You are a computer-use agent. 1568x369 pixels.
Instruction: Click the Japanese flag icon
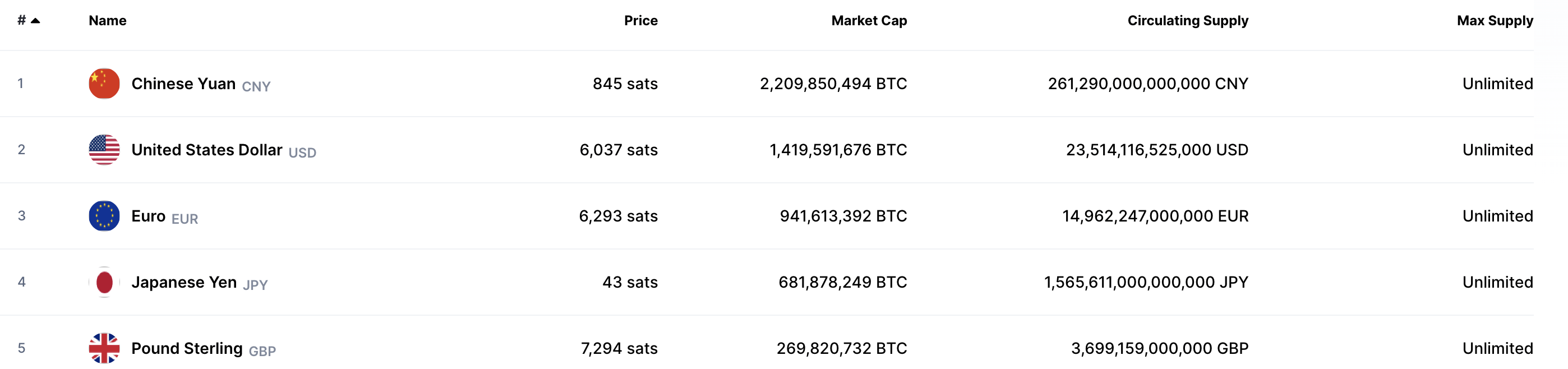(x=104, y=282)
